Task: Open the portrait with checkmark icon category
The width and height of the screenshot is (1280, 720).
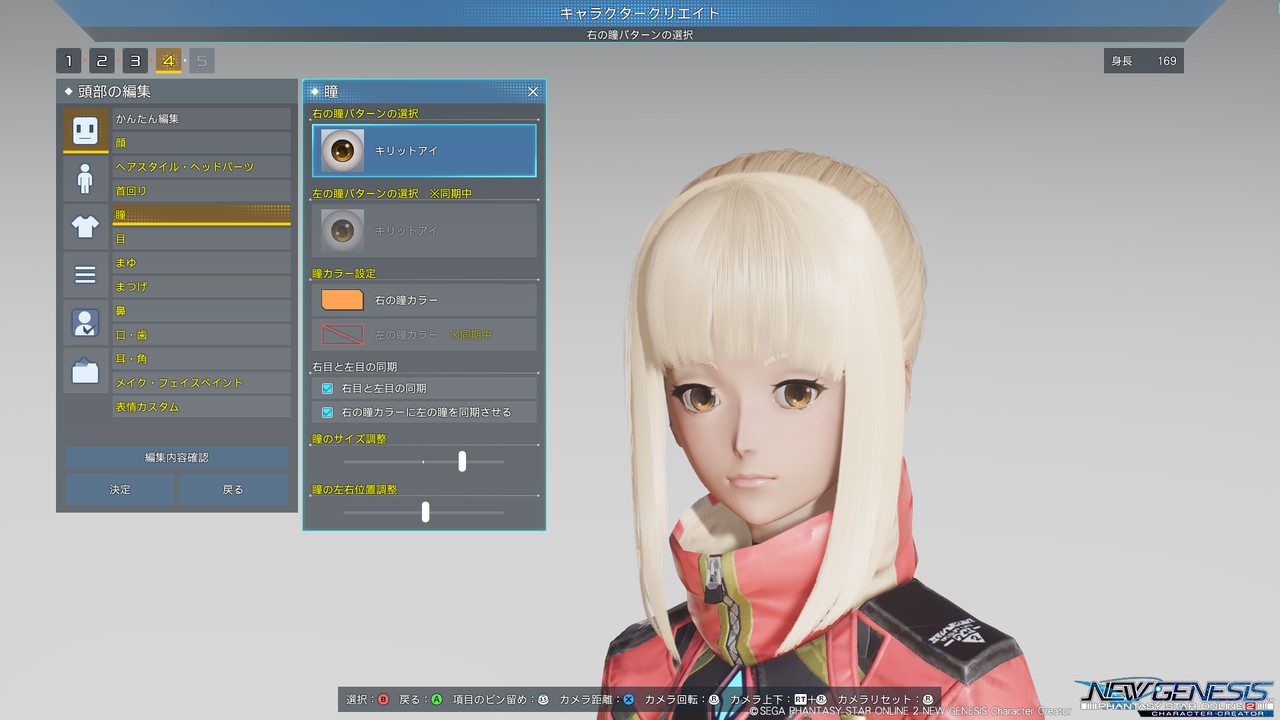Action: (86, 322)
